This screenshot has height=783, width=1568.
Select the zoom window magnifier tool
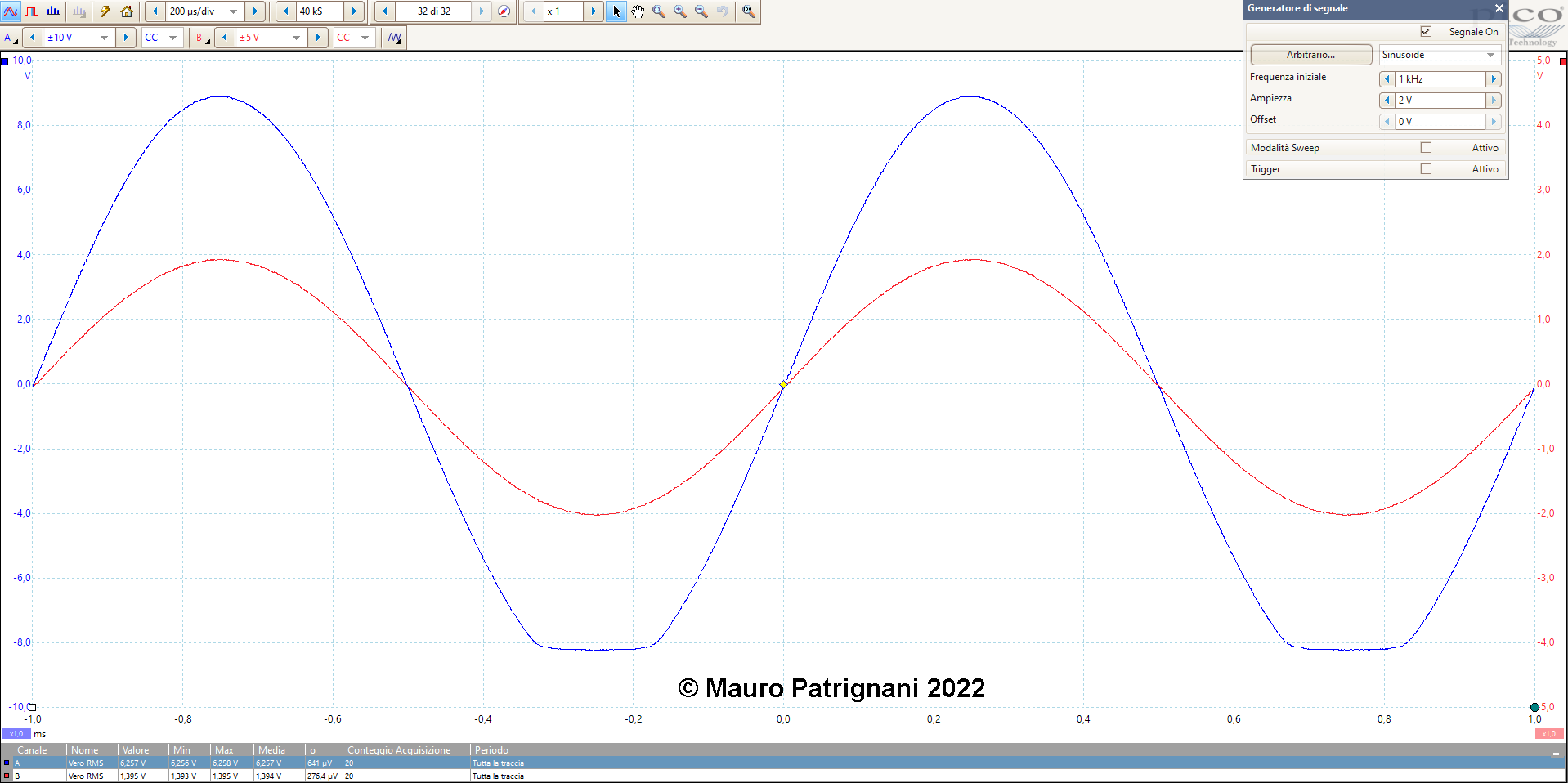(659, 11)
